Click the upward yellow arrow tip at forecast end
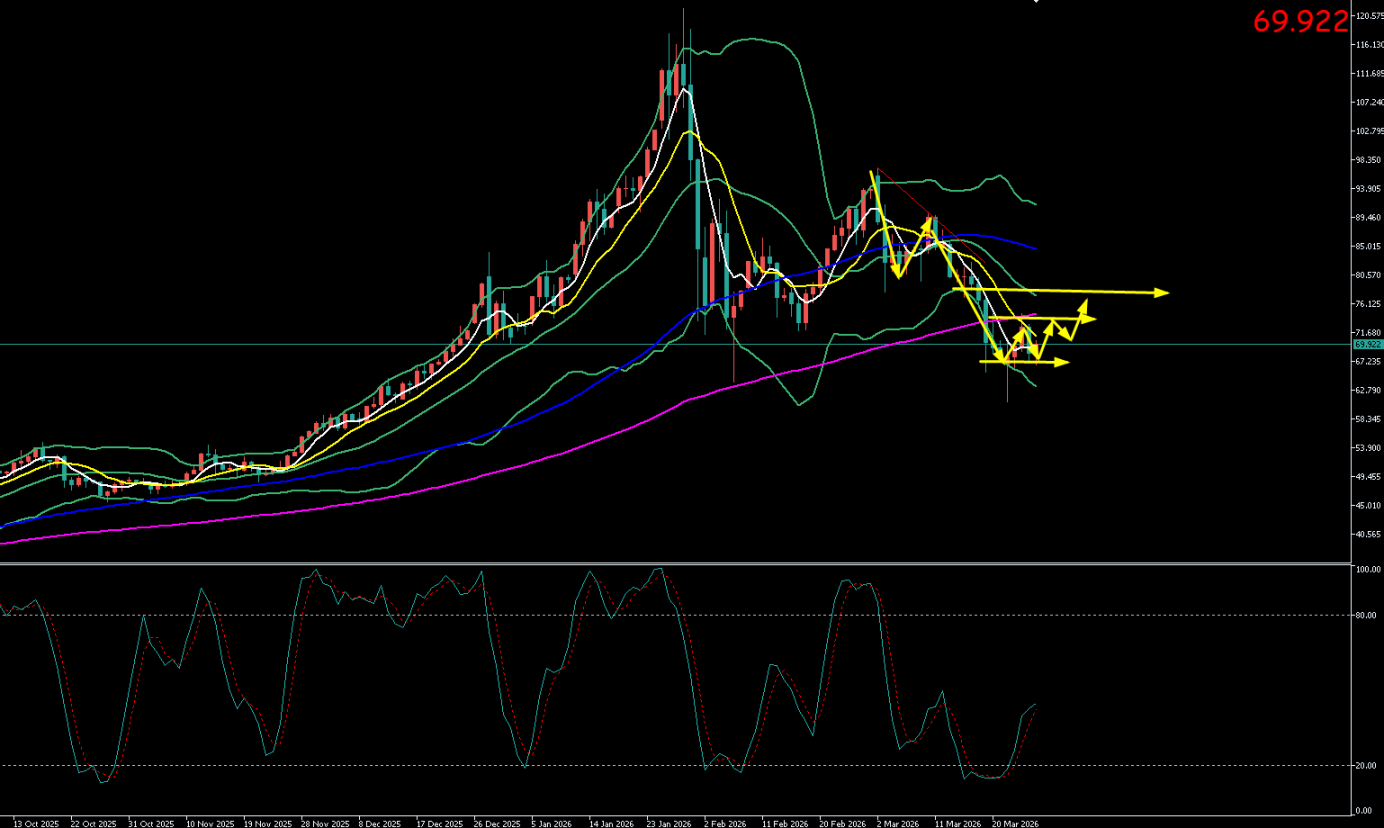Screen dimensions: 1384x828 pyautogui.click(x=1083, y=301)
